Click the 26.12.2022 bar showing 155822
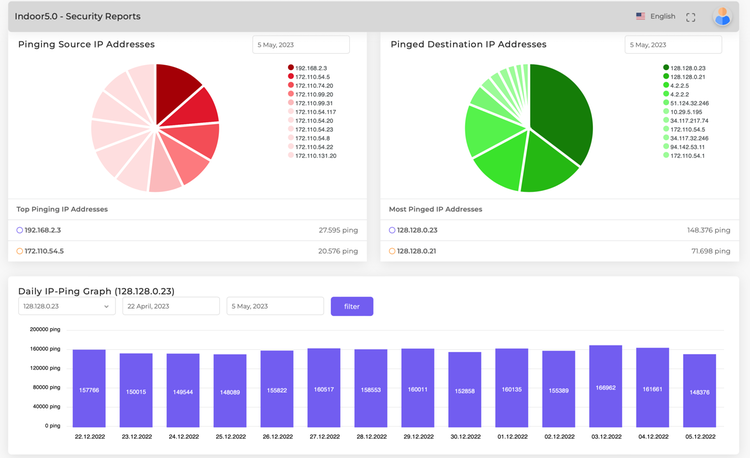 [277, 389]
